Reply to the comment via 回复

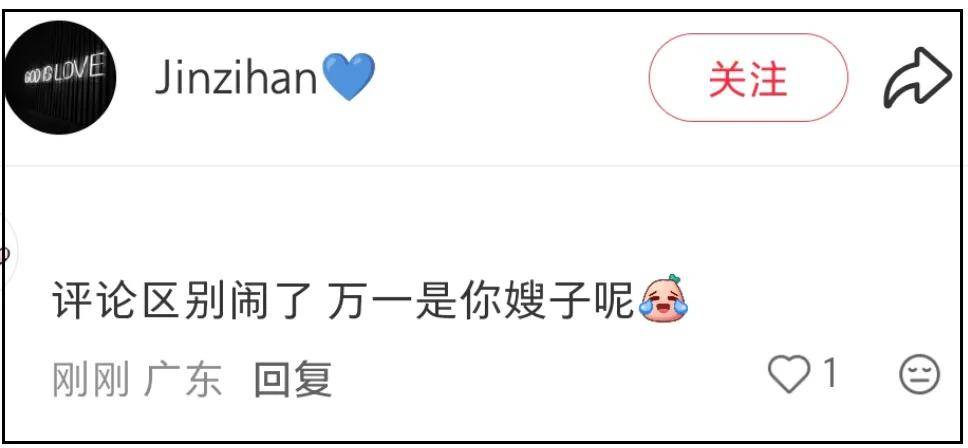coord(293,378)
